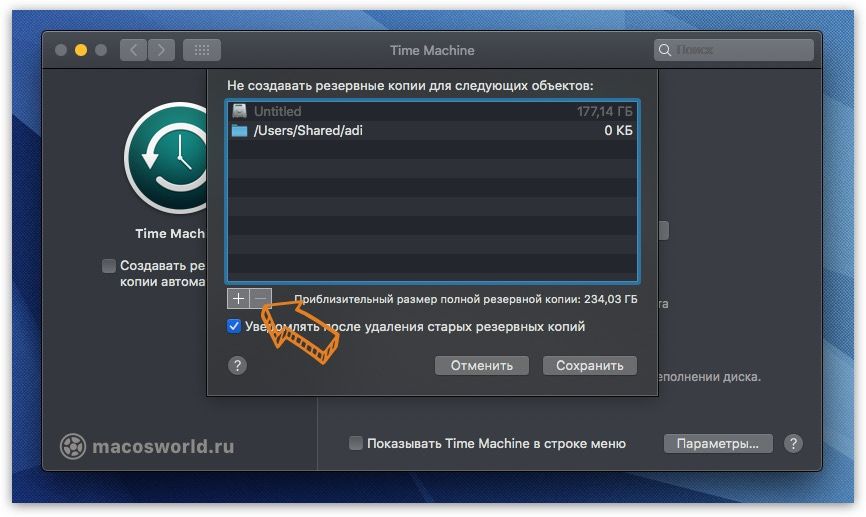Click the folder icon of /Users/Shared/adi

(239, 130)
